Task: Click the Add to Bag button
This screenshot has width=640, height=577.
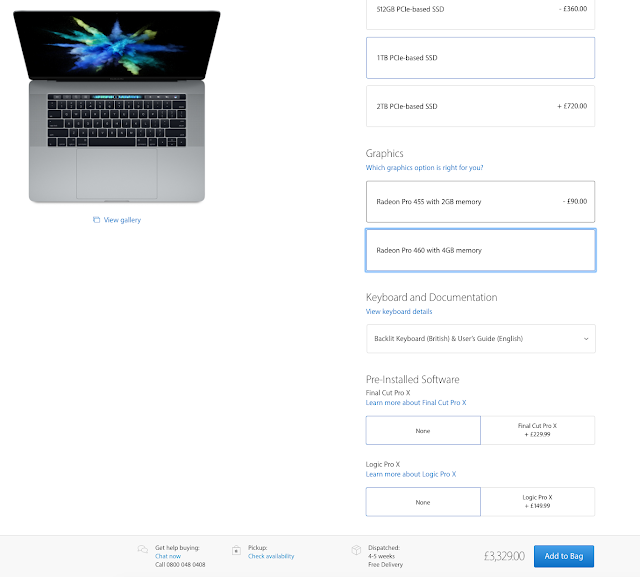Action: tap(564, 556)
